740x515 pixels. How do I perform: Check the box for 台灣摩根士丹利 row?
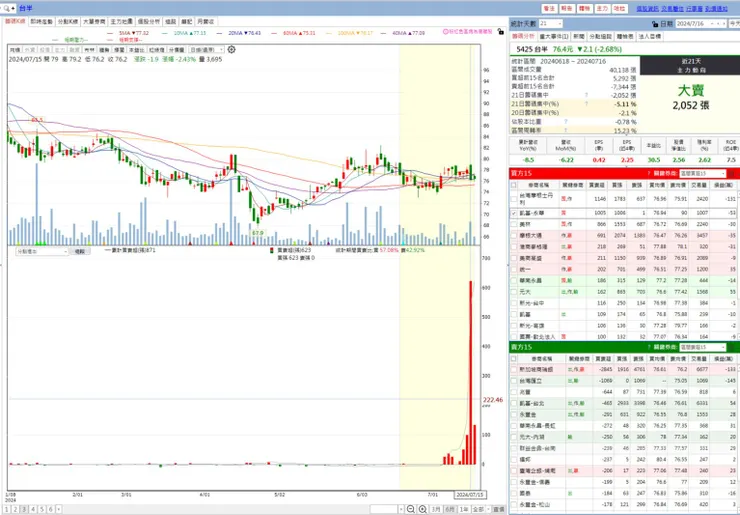coord(513,199)
